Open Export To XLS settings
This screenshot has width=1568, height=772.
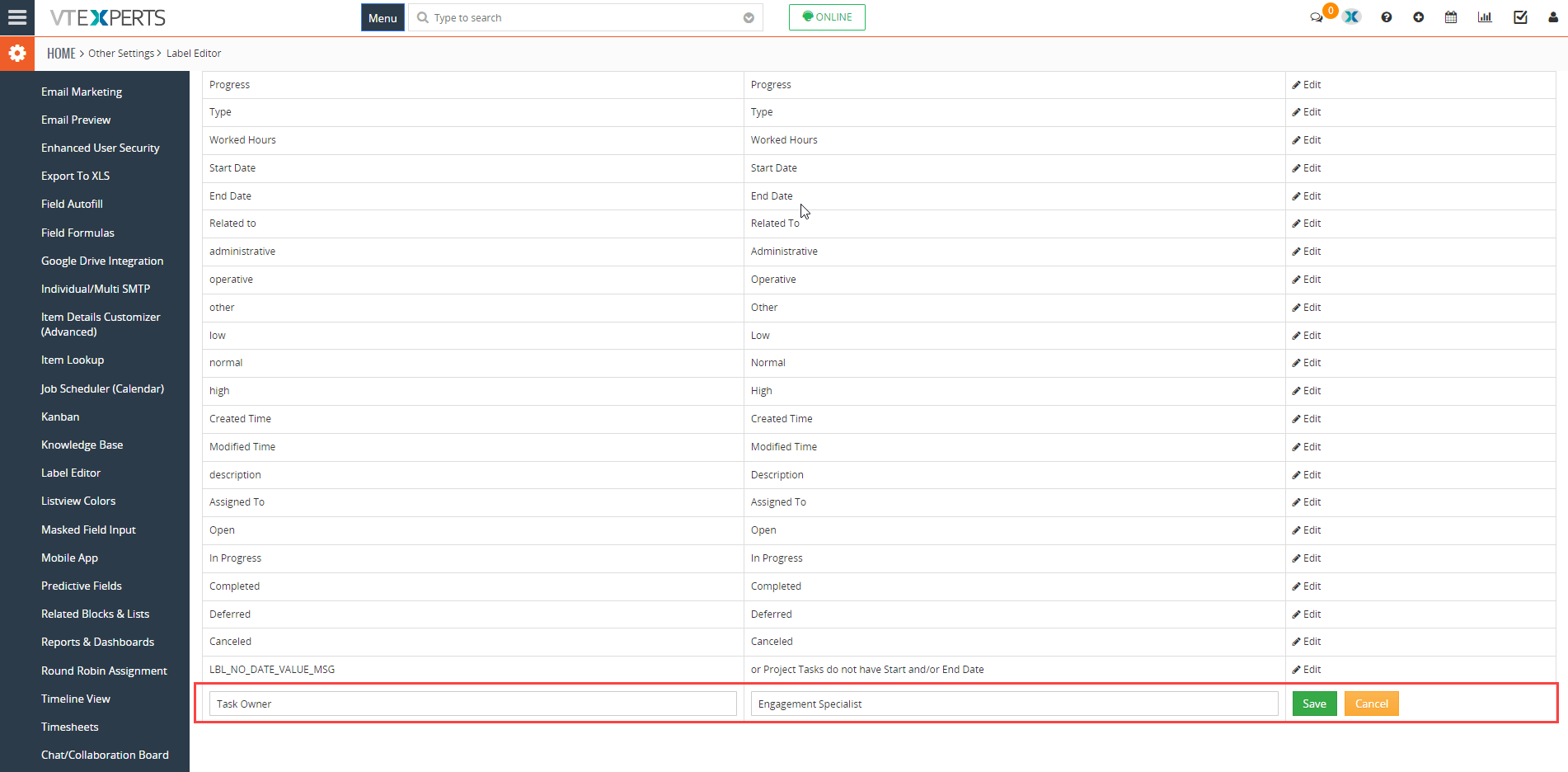click(x=75, y=176)
